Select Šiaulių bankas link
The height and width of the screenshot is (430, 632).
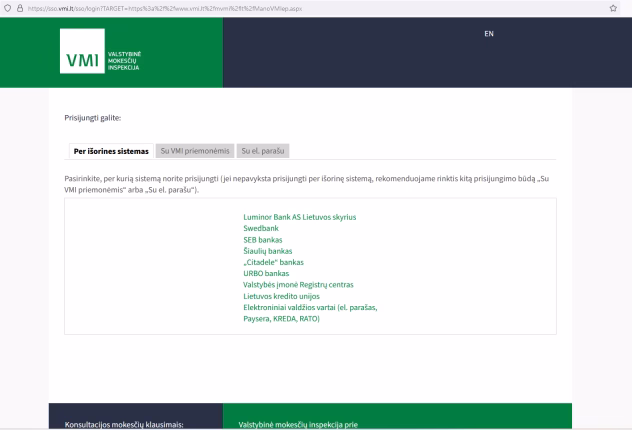[268, 251]
